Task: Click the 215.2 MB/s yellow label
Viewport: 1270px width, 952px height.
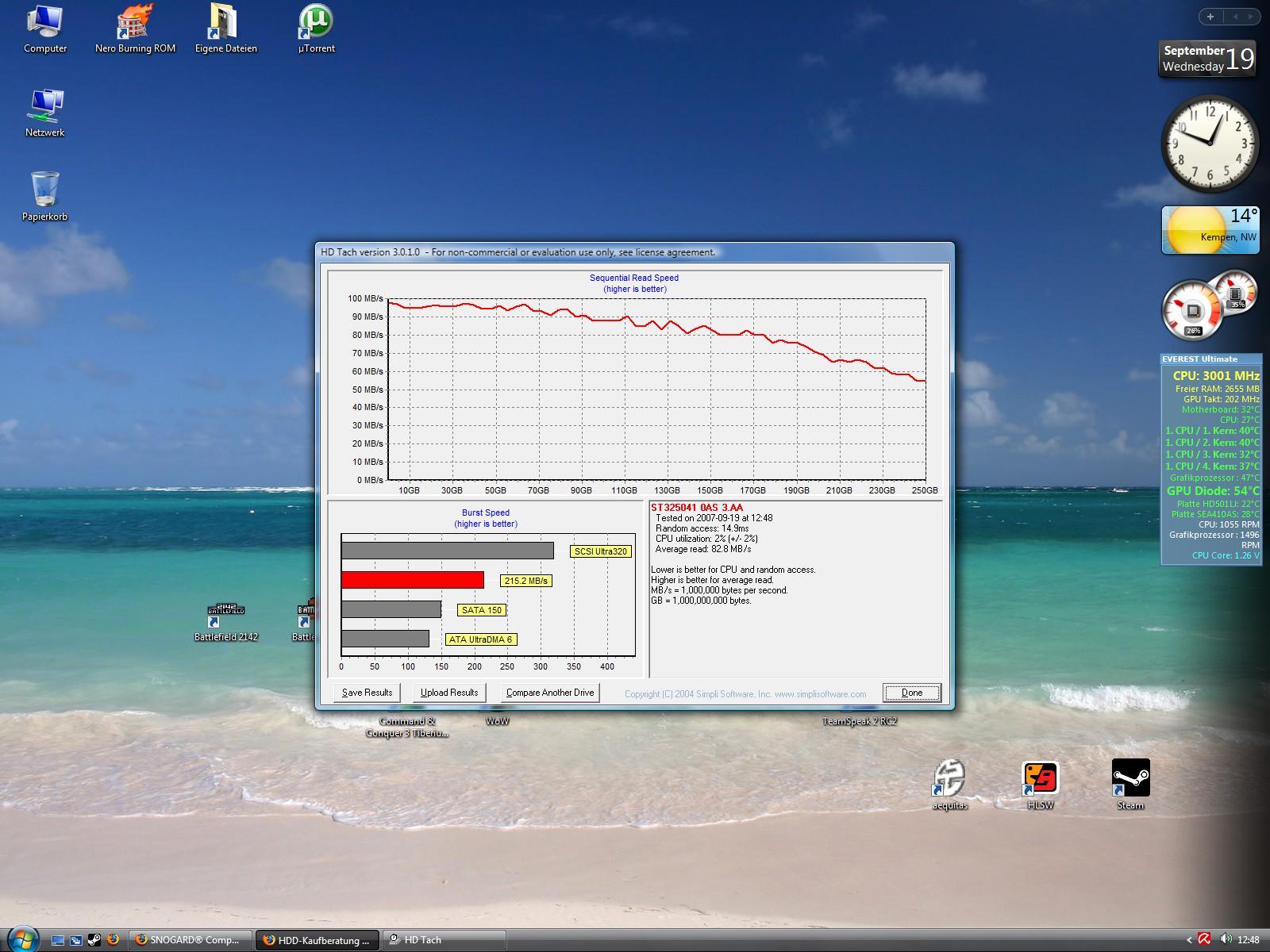Action: click(x=526, y=581)
